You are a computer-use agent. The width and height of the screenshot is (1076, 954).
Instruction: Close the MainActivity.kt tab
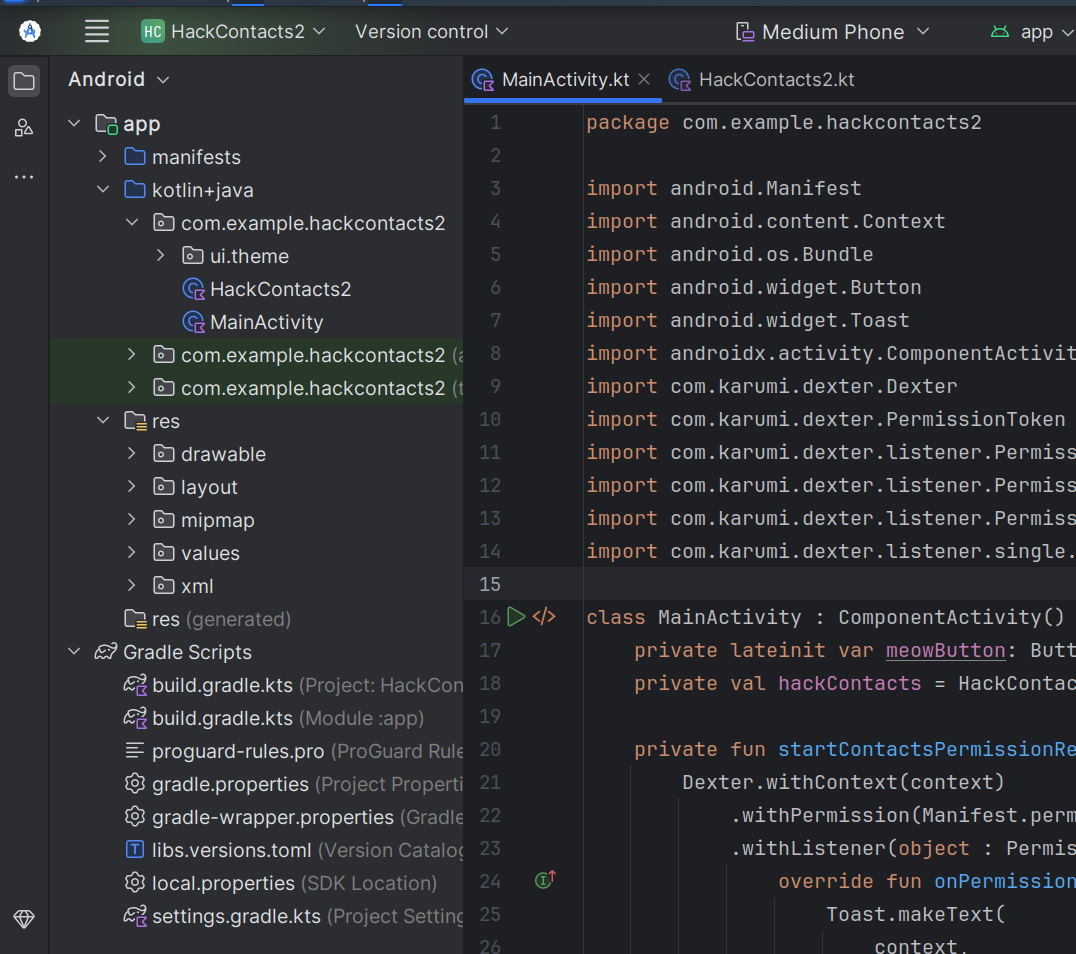click(x=644, y=80)
